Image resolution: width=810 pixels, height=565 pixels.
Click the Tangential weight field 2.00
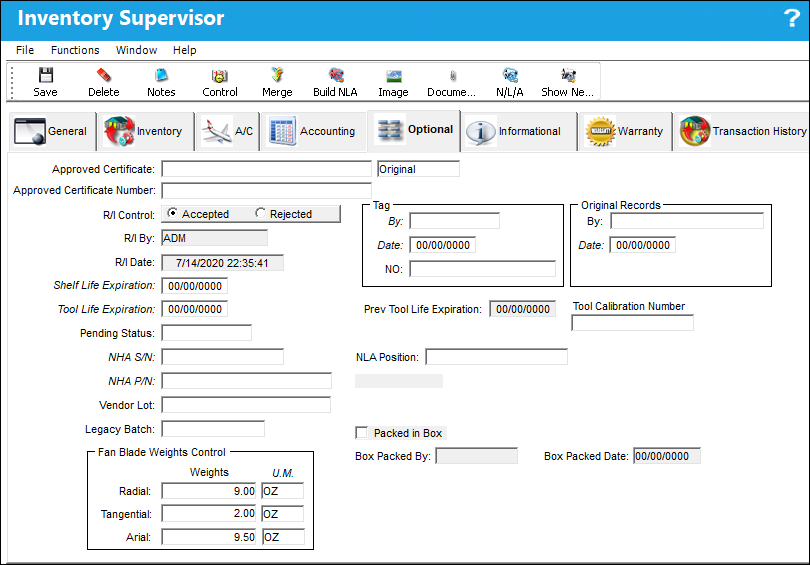[x=209, y=514]
